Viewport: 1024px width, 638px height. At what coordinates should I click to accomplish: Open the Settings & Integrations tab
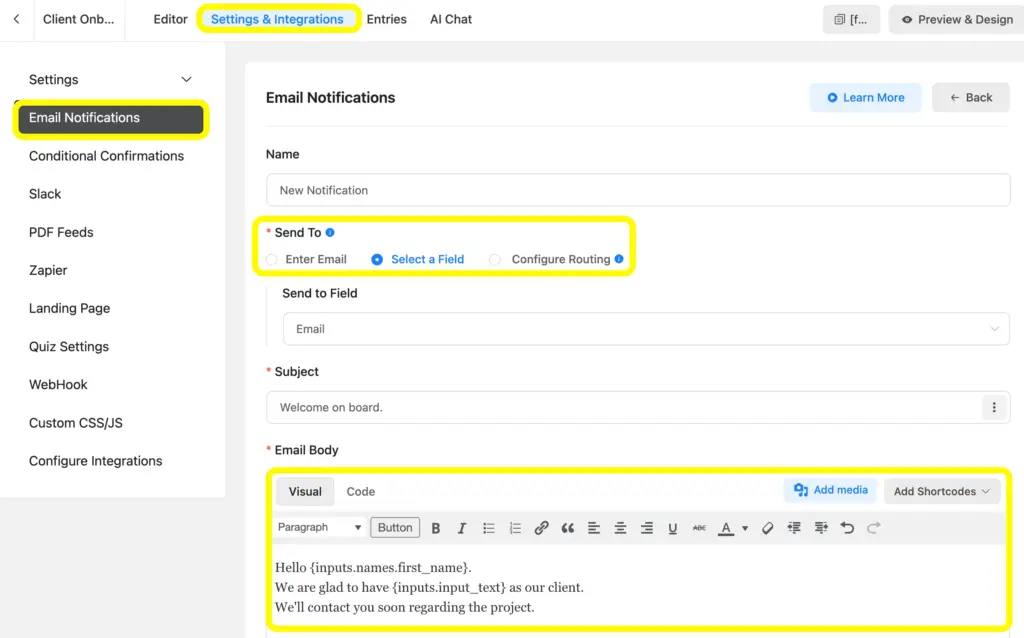click(x=277, y=20)
